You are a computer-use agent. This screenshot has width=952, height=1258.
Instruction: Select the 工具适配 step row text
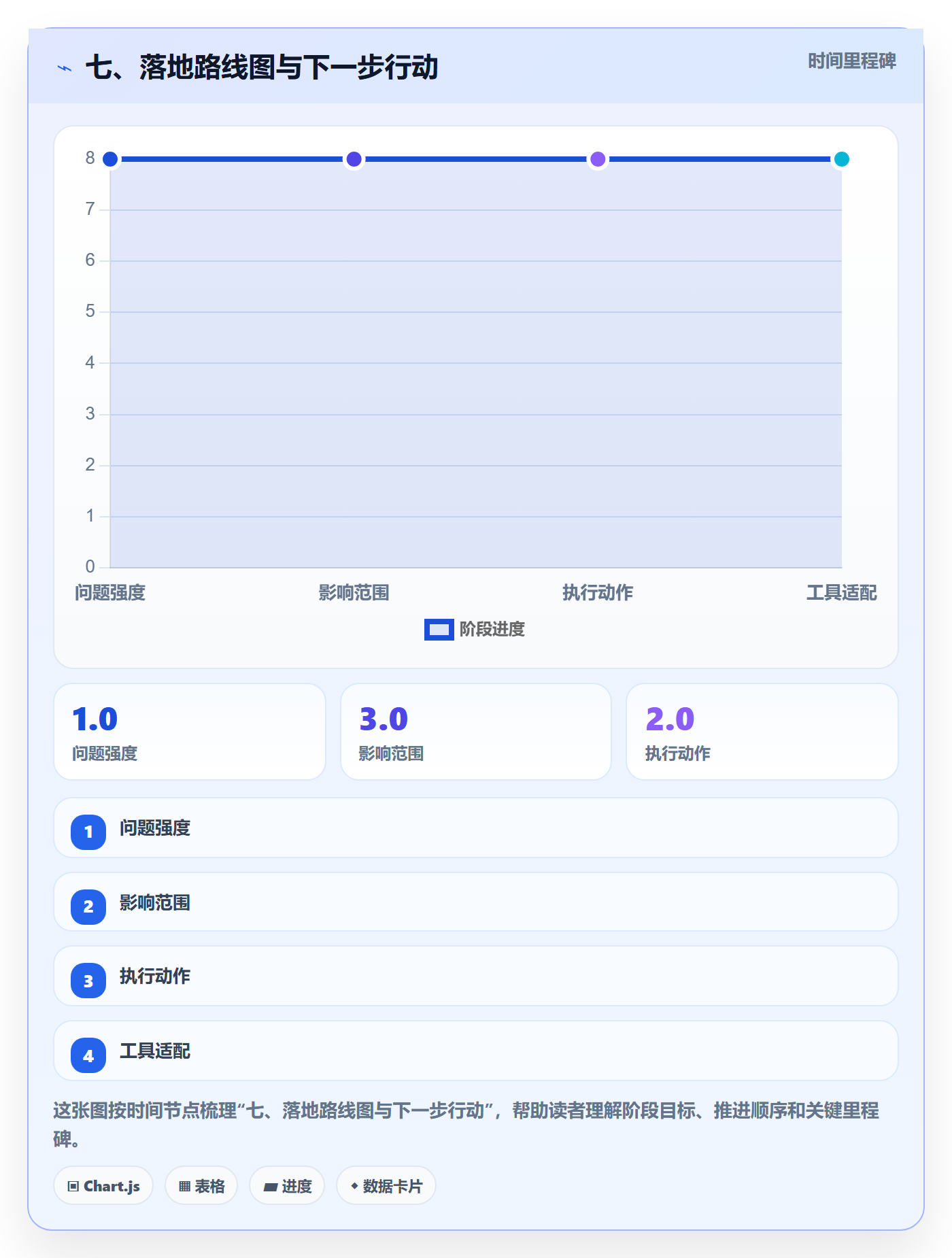tap(155, 1051)
